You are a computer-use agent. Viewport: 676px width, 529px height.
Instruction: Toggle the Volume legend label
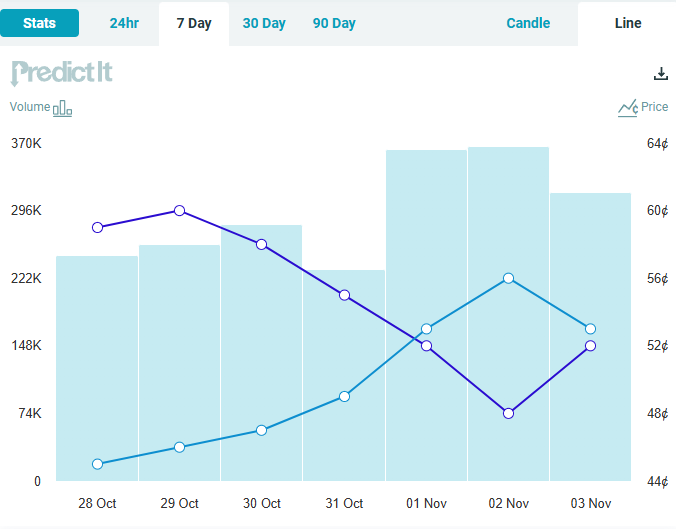30,107
